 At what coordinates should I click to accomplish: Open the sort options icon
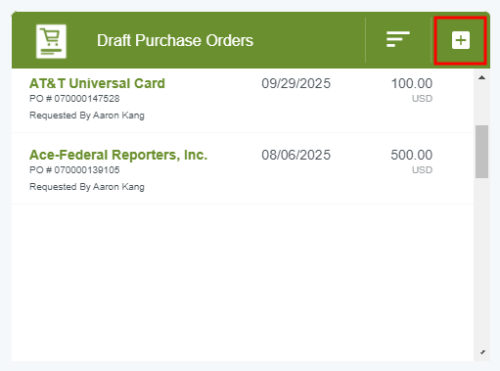(398, 39)
